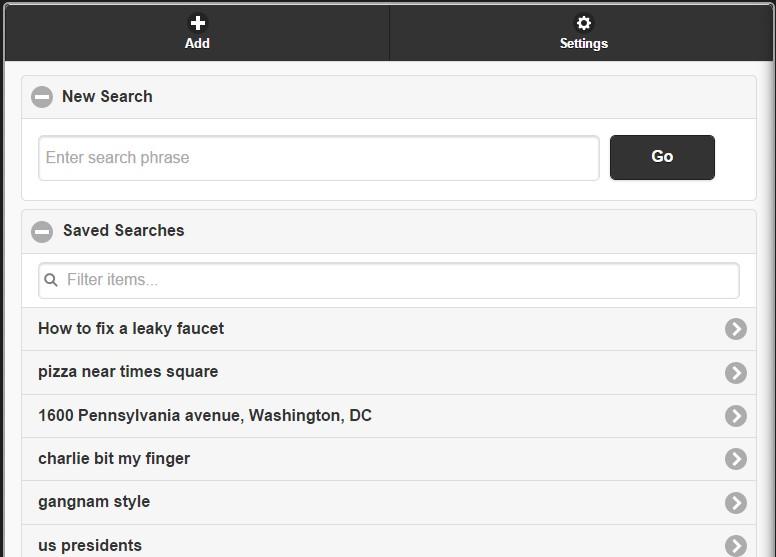This screenshot has width=776, height=557.
Task: Open "1600 Pennsylvania avenue" saved search
Action: [x=205, y=416]
